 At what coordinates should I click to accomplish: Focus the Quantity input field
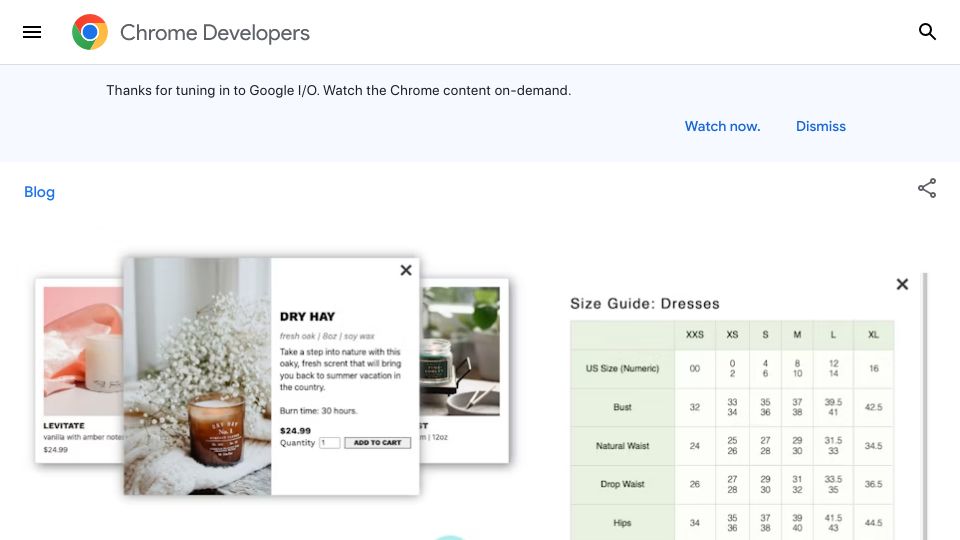click(329, 443)
